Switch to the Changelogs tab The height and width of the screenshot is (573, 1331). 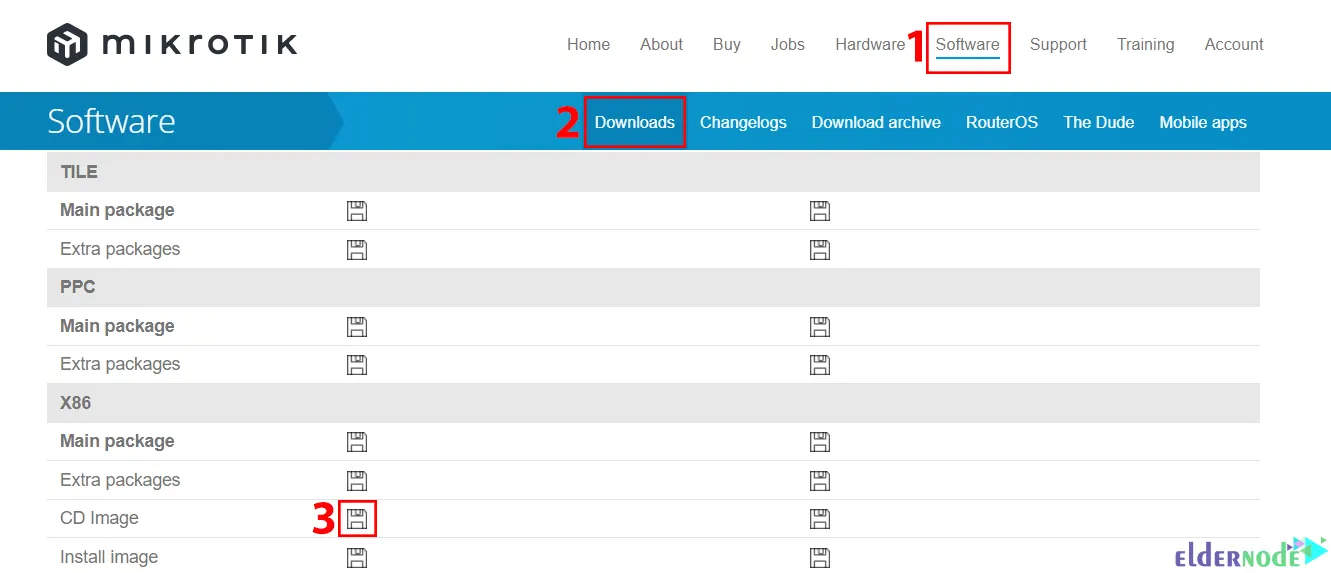click(743, 122)
